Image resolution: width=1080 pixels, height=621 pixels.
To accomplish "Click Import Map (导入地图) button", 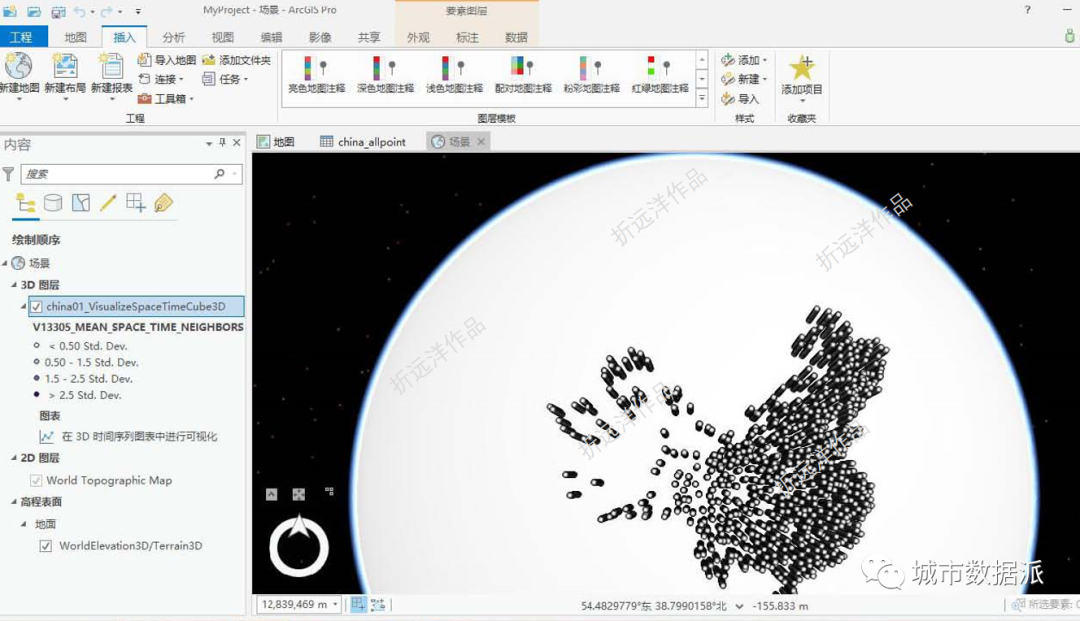I will 167,60.
